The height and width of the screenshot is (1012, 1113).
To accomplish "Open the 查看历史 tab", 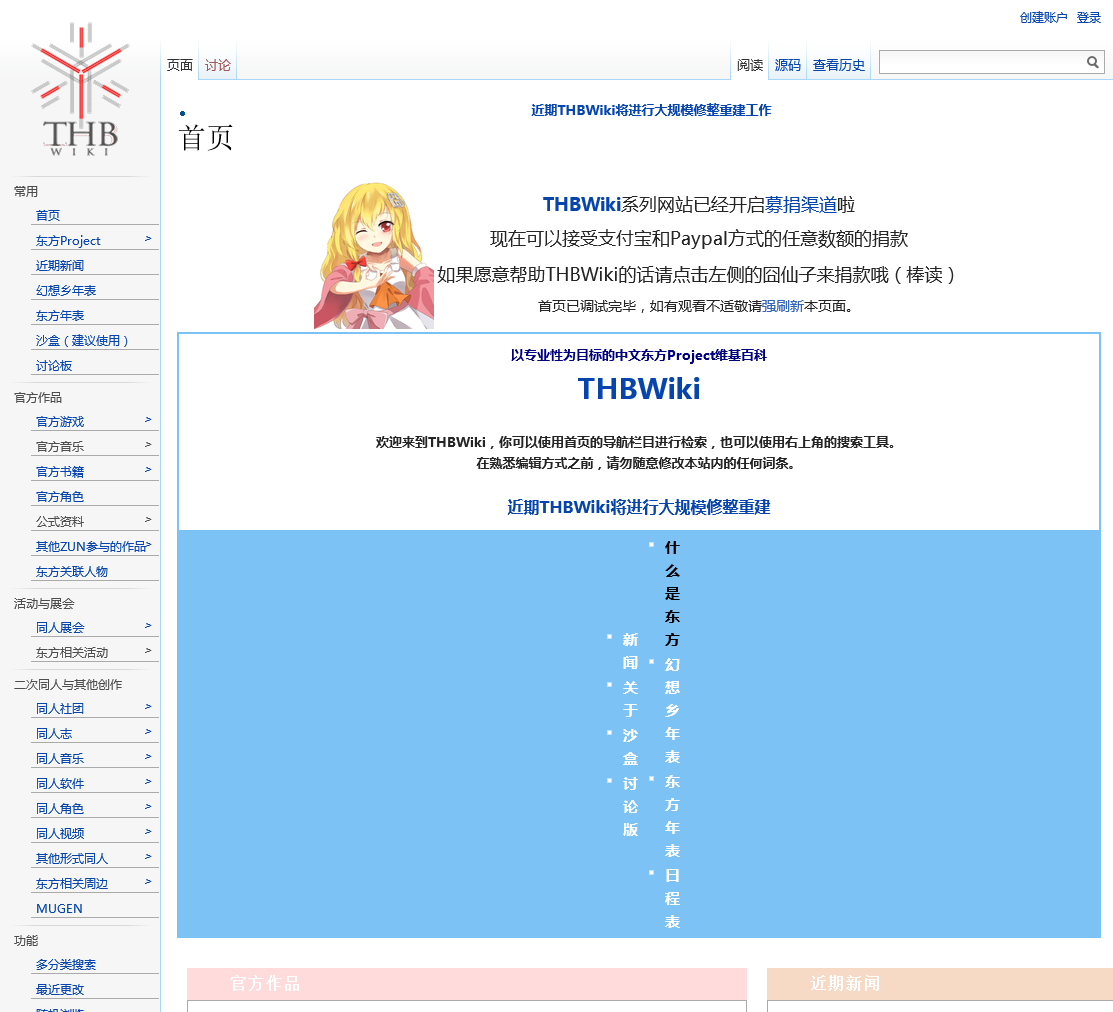I will pos(838,65).
